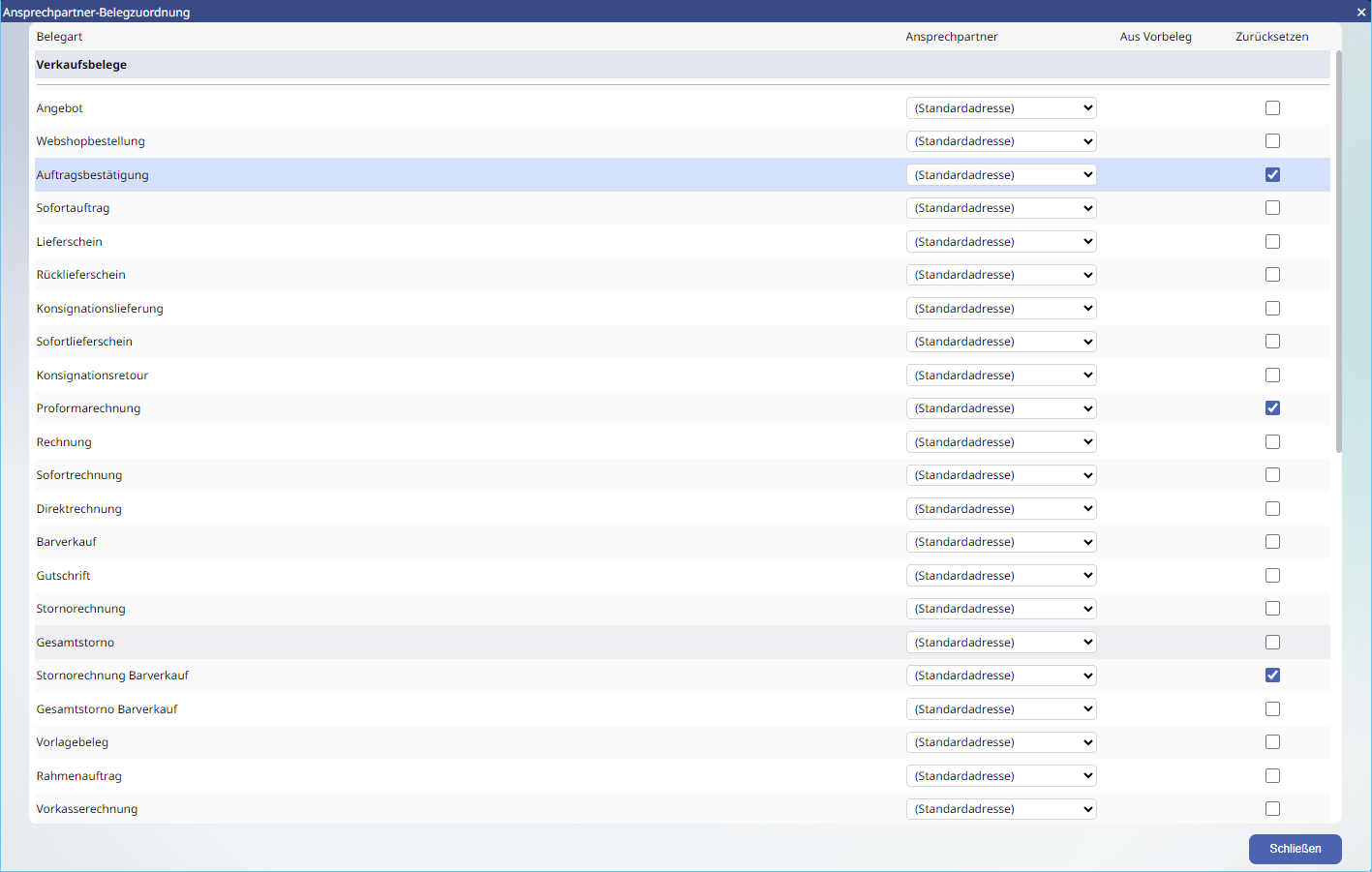
Task: Open Ansprechpartner dropdown for Sofortlieferschein
Action: pos(1001,342)
